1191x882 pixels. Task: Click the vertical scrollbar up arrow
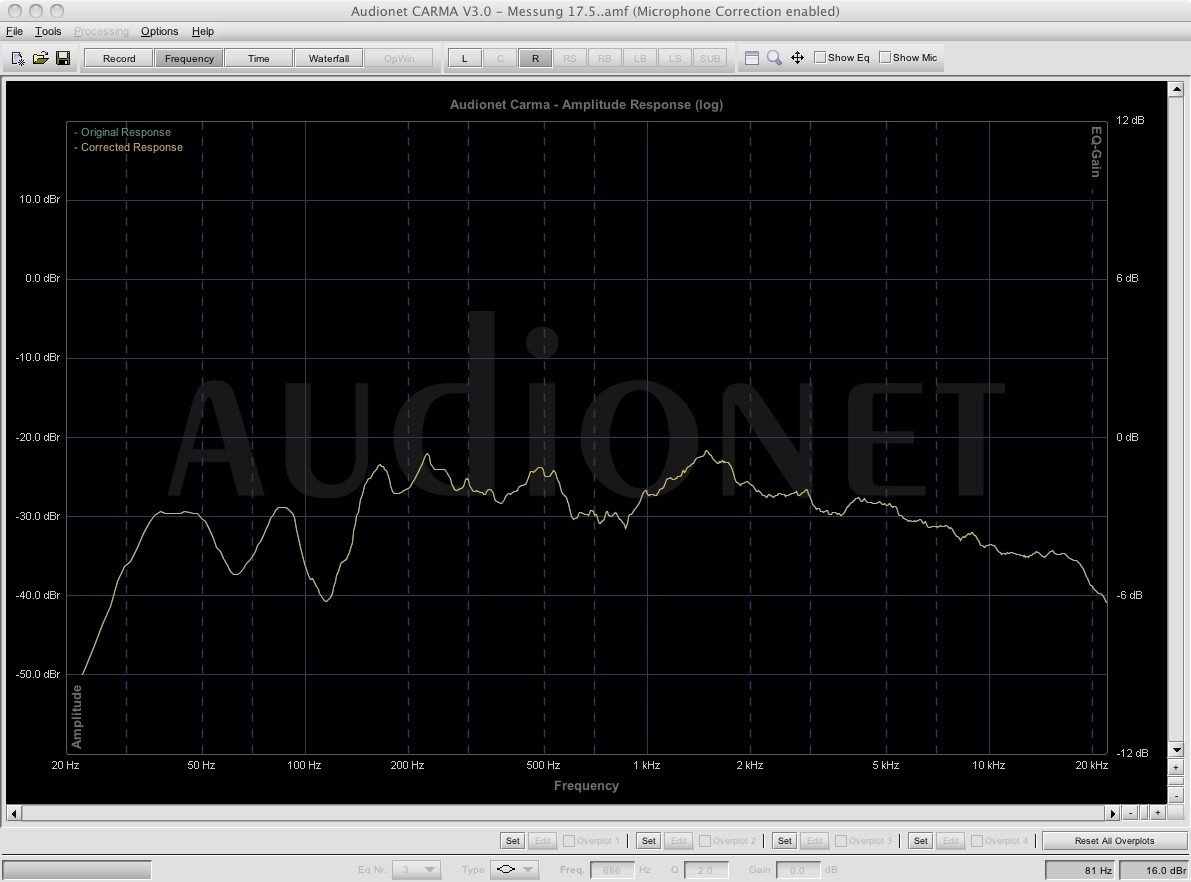[x=1176, y=90]
